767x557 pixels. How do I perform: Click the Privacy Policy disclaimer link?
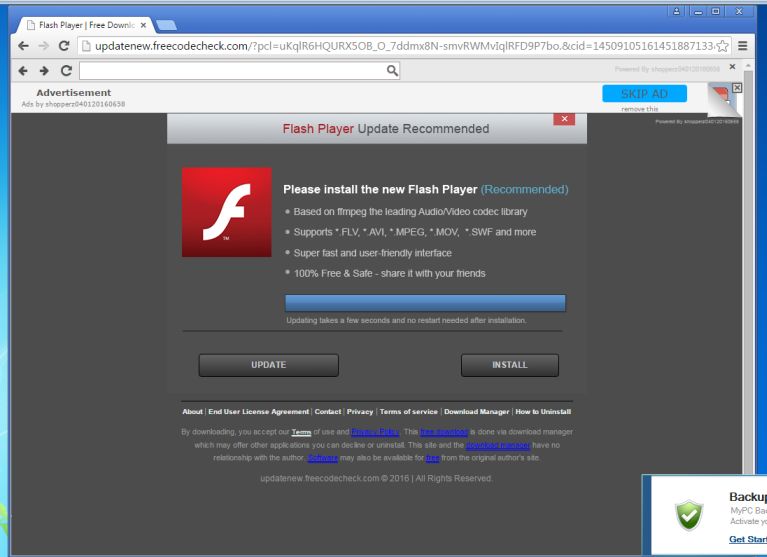(x=375, y=432)
